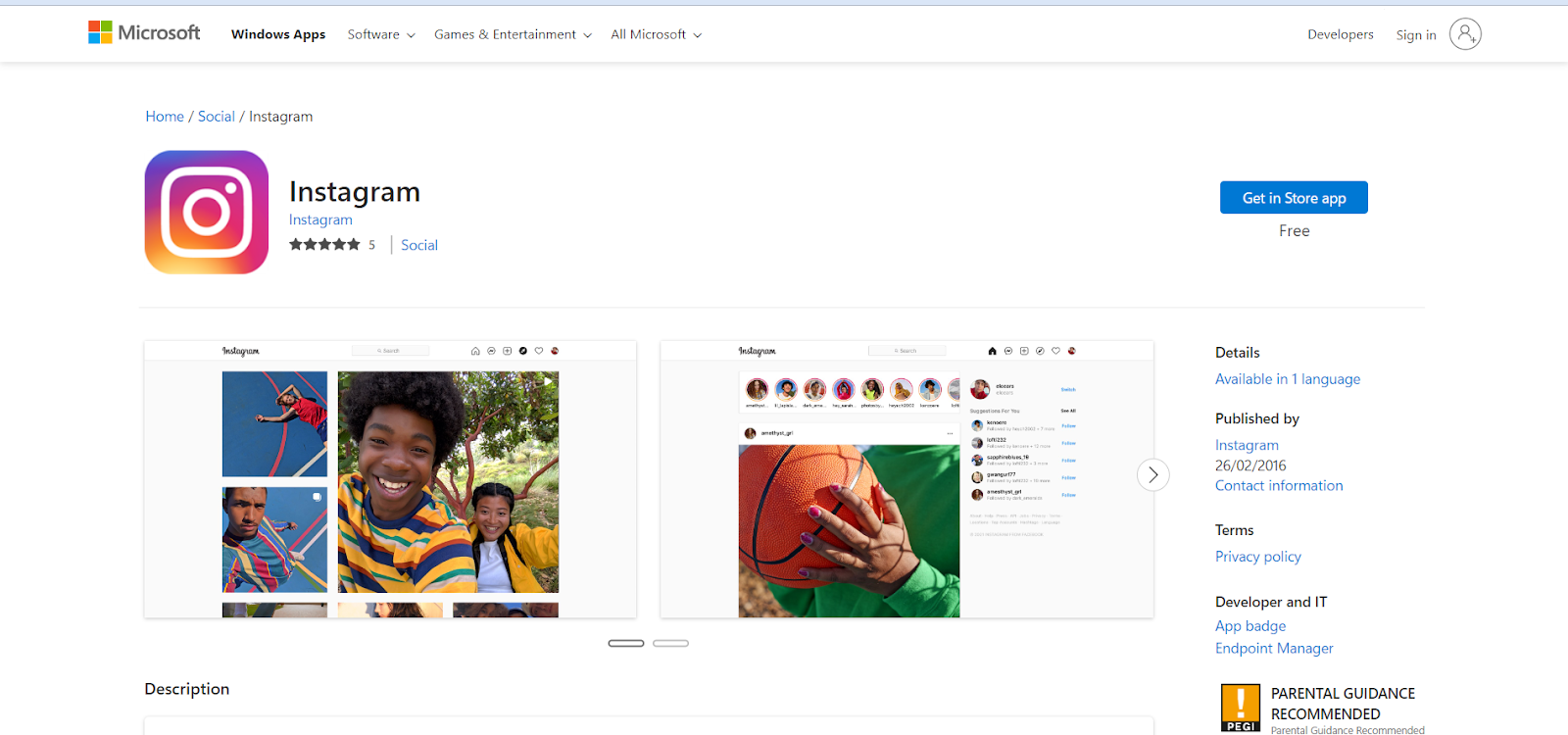This screenshot has height=735, width=1568.
Task: Open Instagram publisher link under title
Action: (320, 220)
